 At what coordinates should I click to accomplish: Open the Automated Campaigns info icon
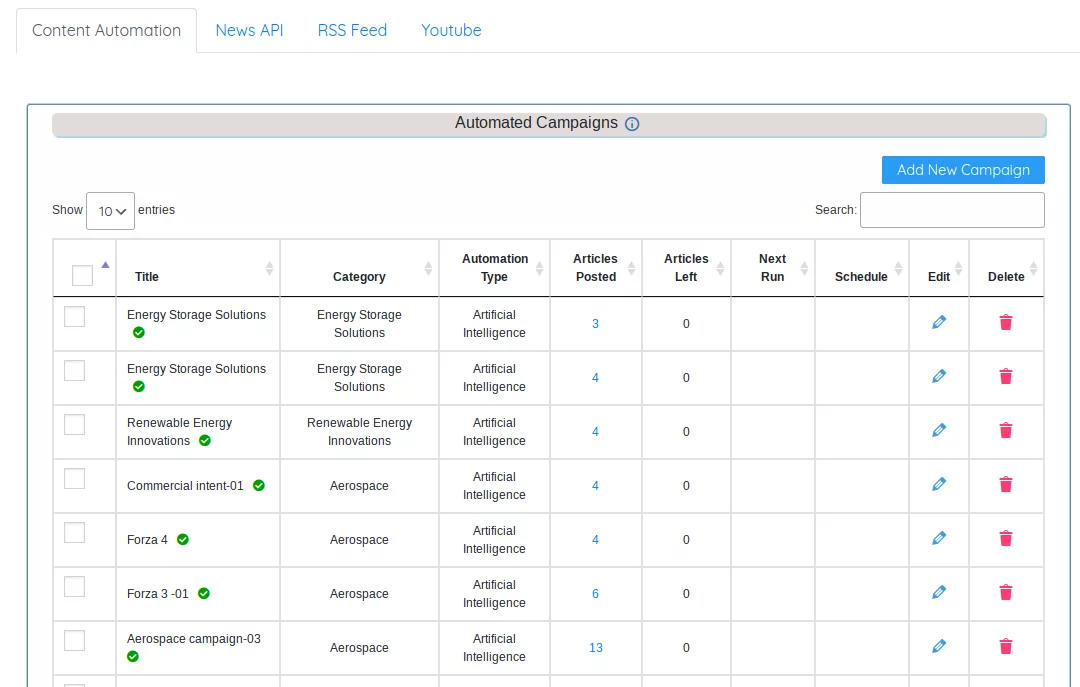click(x=632, y=124)
